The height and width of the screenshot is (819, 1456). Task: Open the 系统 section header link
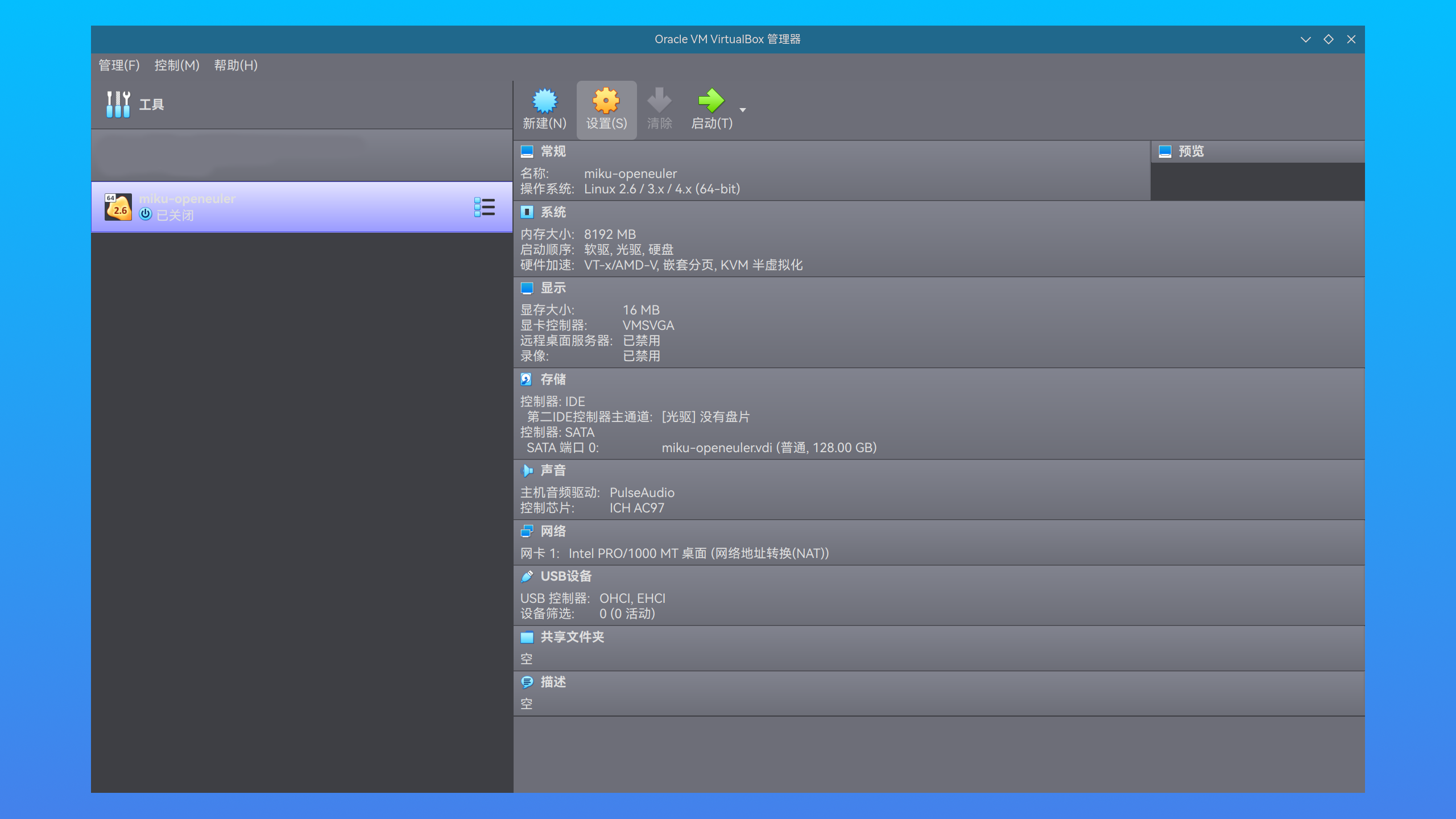click(553, 212)
